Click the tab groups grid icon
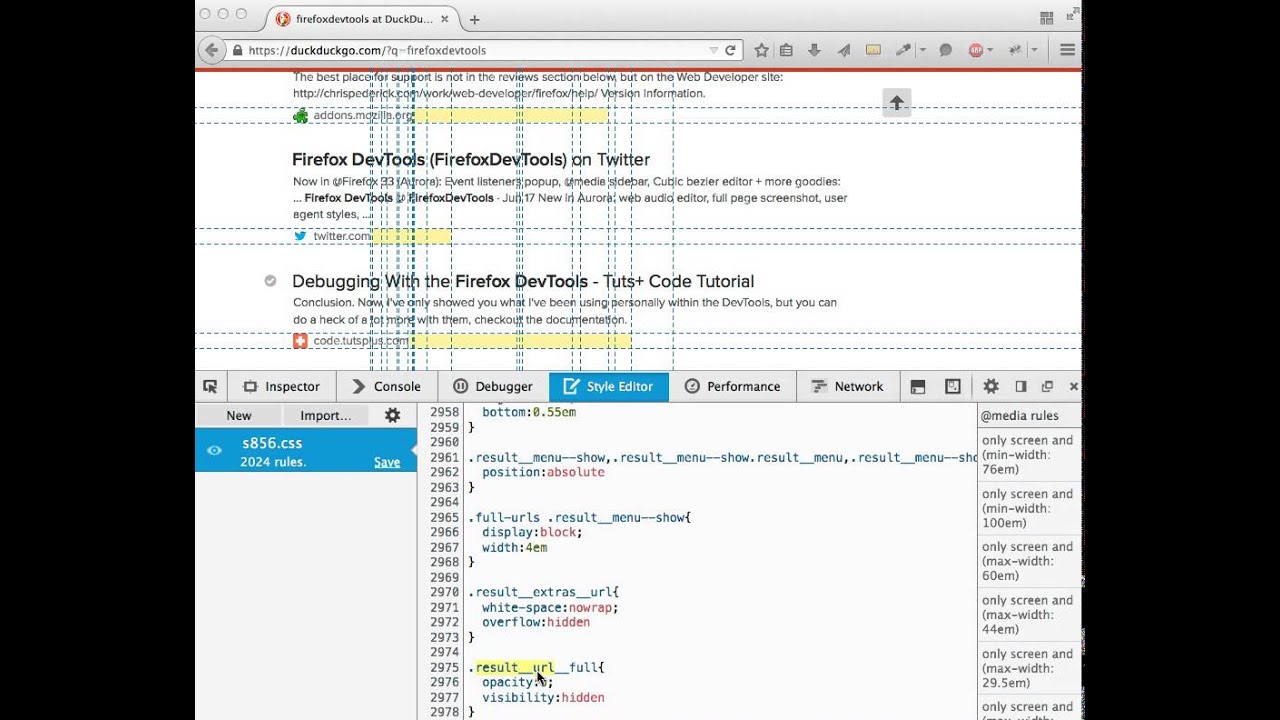Viewport: 1280px width, 720px height. 1047,18
